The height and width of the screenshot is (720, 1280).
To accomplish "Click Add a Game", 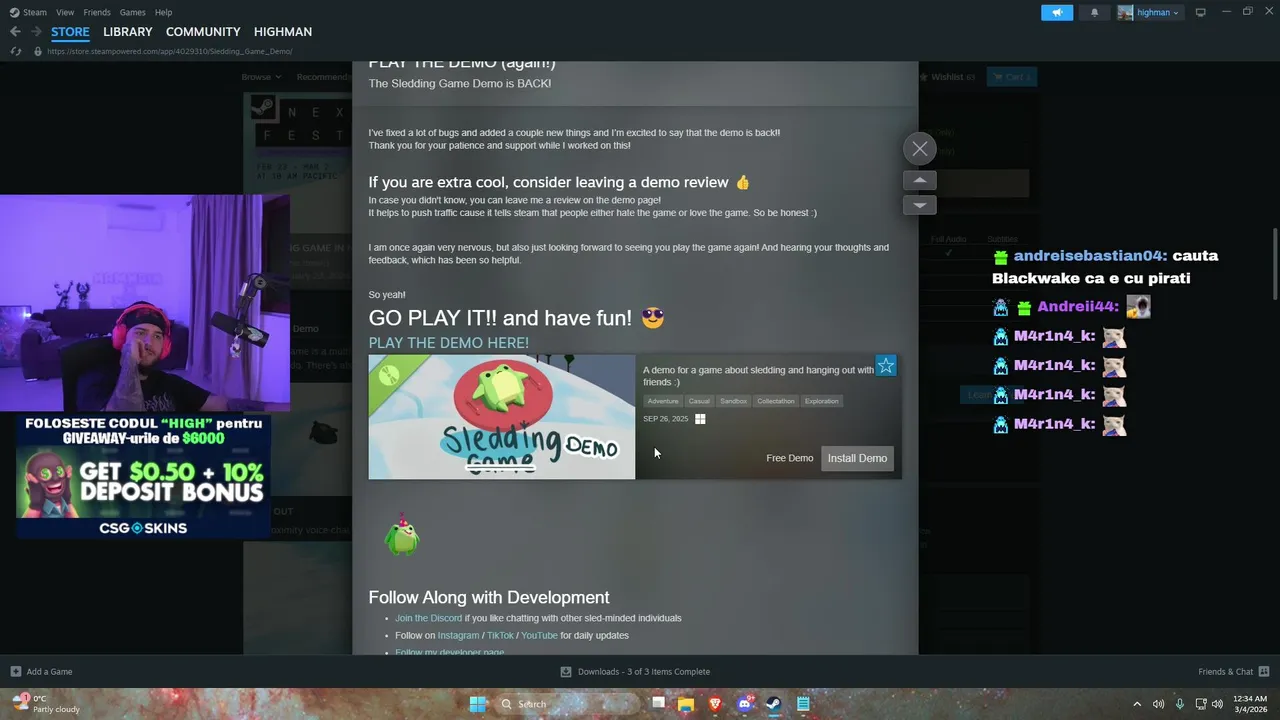I will [41, 672].
